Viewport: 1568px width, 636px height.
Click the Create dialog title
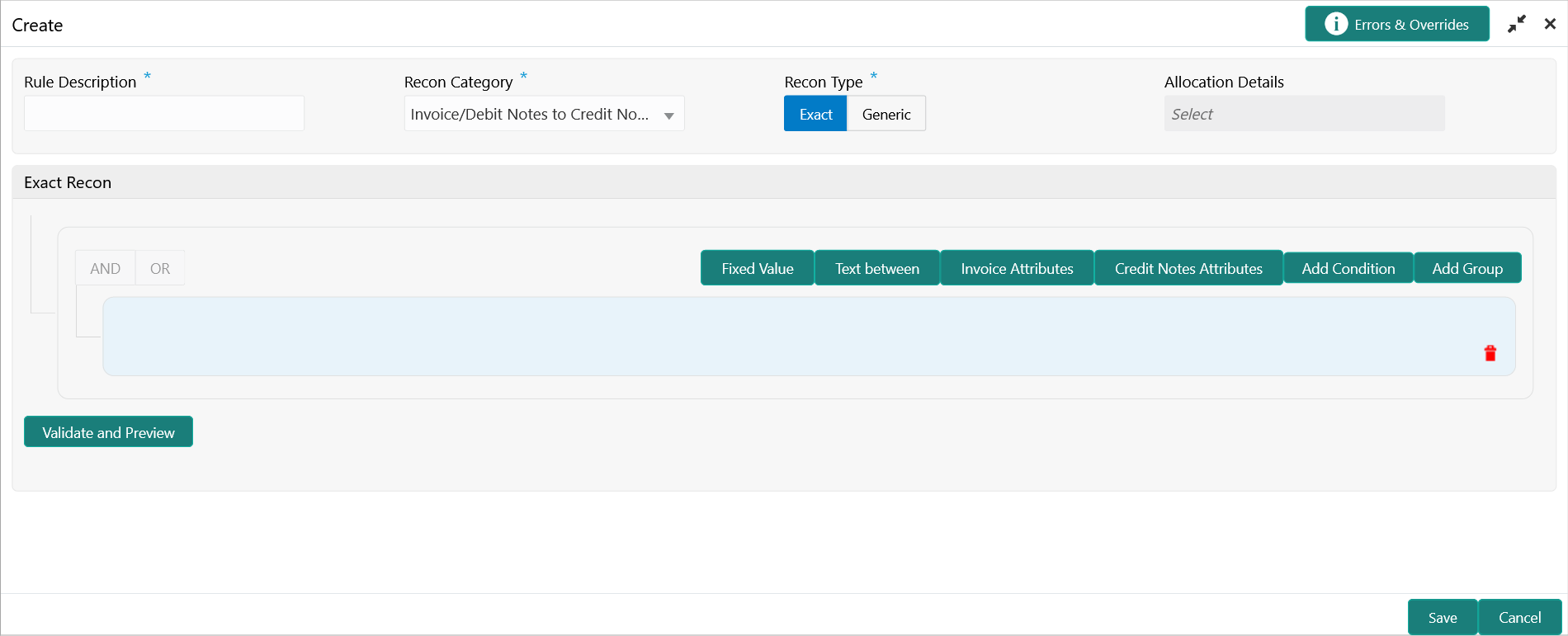click(37, 25)
